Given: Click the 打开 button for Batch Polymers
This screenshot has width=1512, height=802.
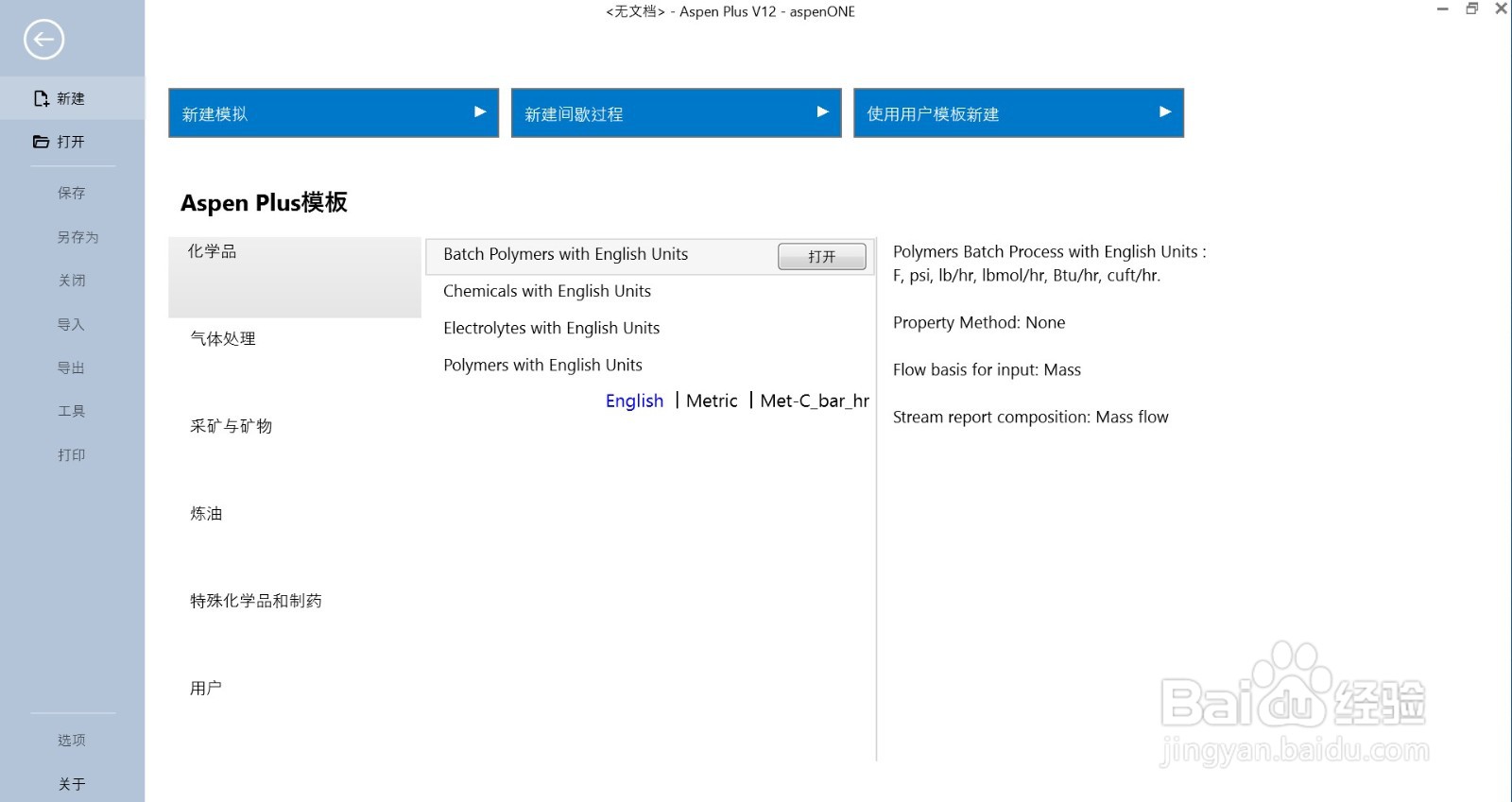Looking at the screenshot, I should click(822, 256).
